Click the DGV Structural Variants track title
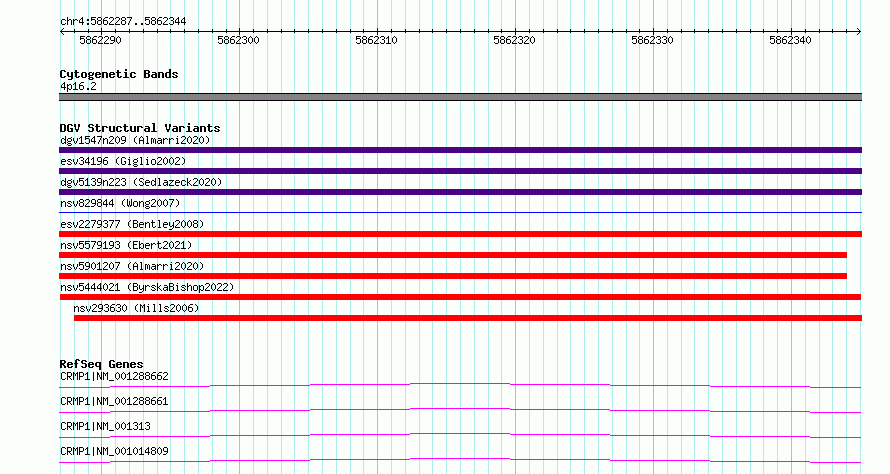This screenshot has width=890, height=474. point(140,128)
